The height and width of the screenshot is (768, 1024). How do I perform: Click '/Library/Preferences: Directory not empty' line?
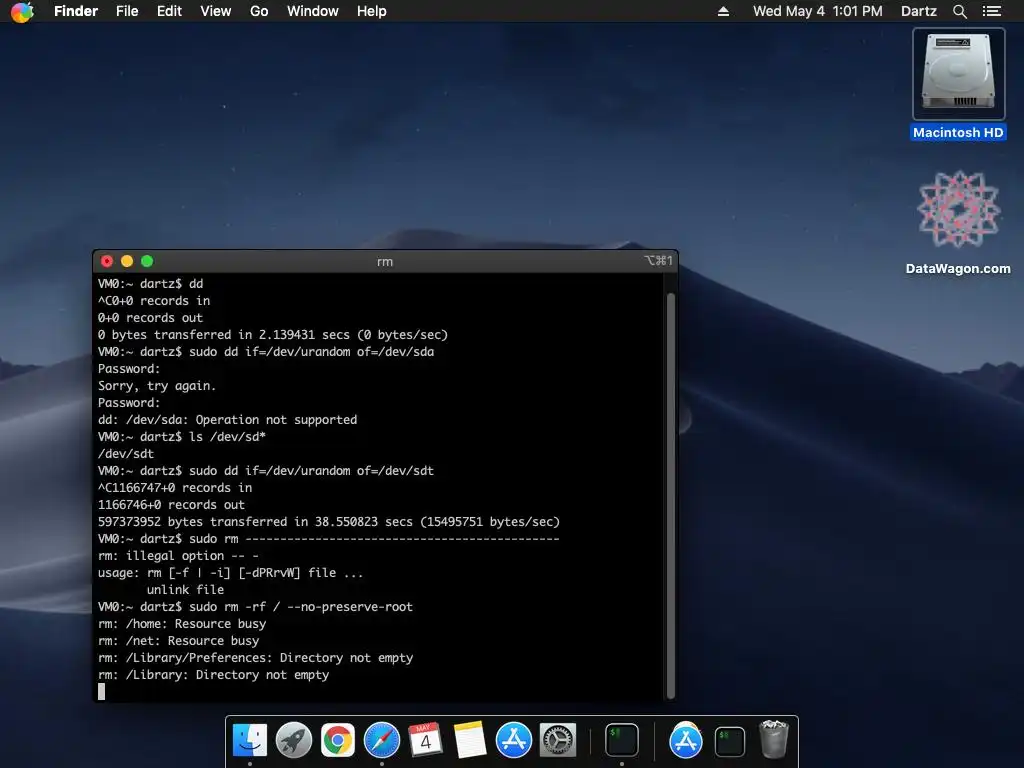pyautogui.click(x=255, y=658)
